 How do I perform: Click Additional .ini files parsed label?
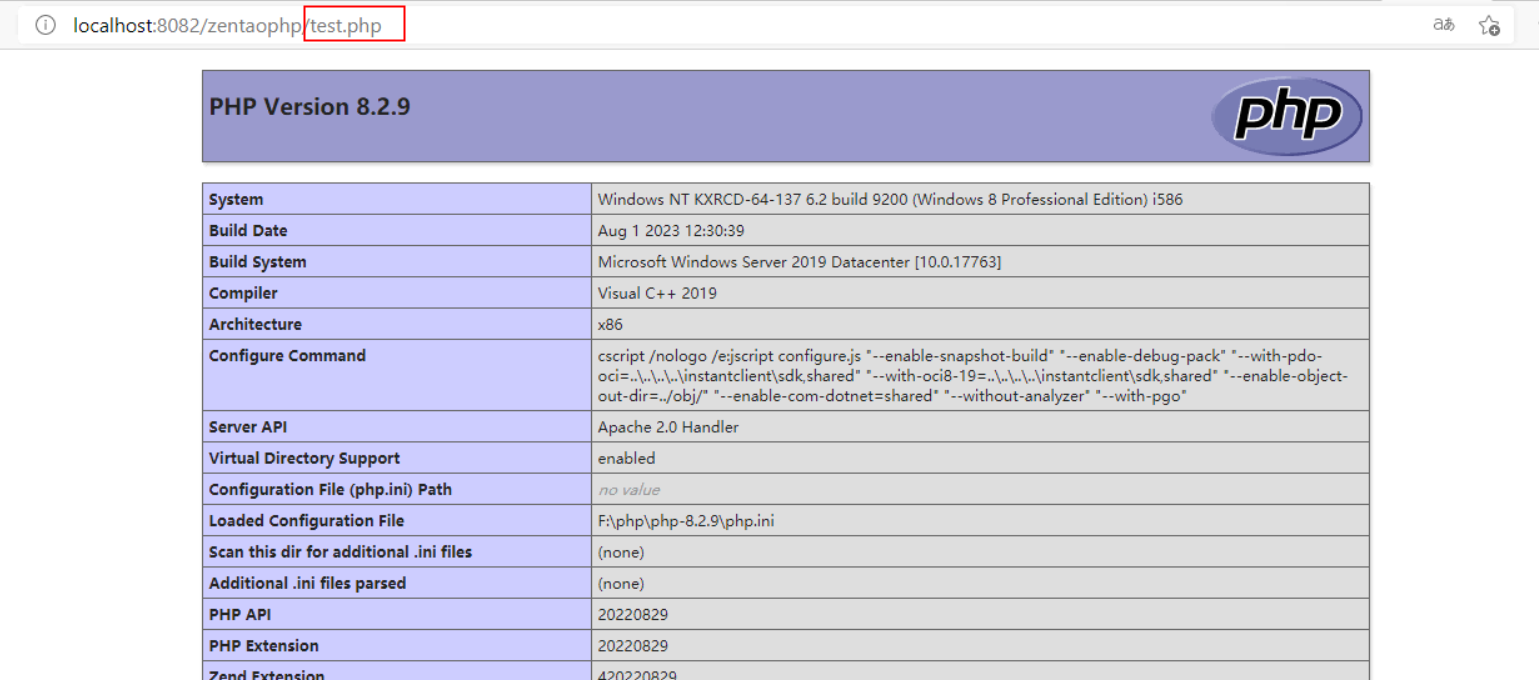307,583
